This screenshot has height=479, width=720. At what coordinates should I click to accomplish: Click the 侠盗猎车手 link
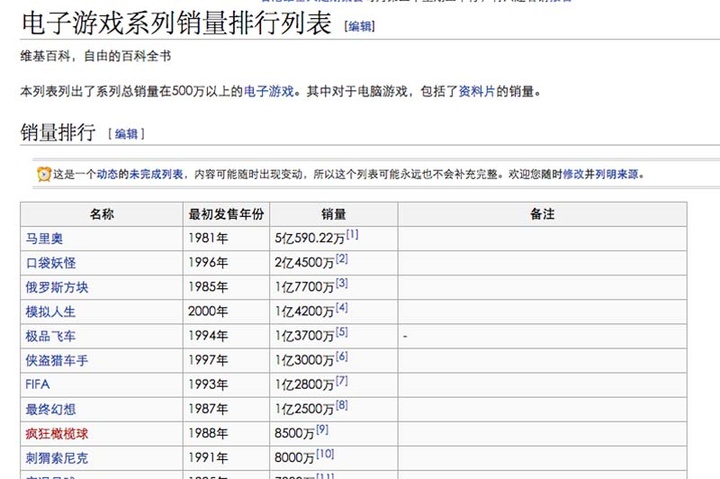tap(57, 361)
